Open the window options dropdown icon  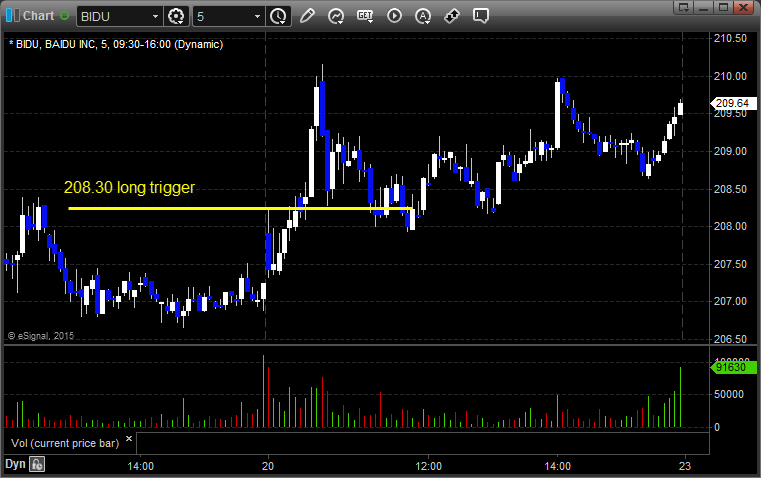tap(683, 7)
